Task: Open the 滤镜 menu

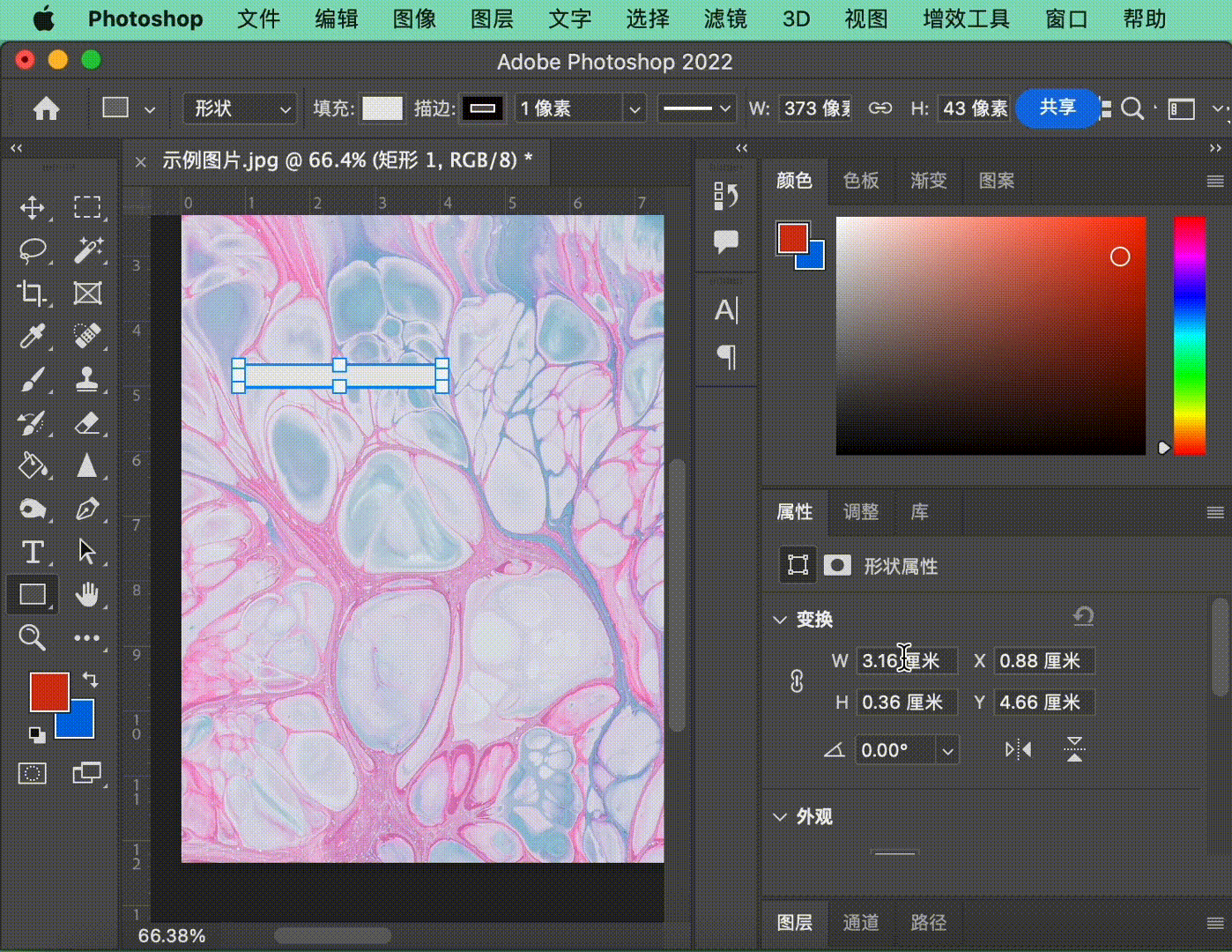Action: pos(724,19)
